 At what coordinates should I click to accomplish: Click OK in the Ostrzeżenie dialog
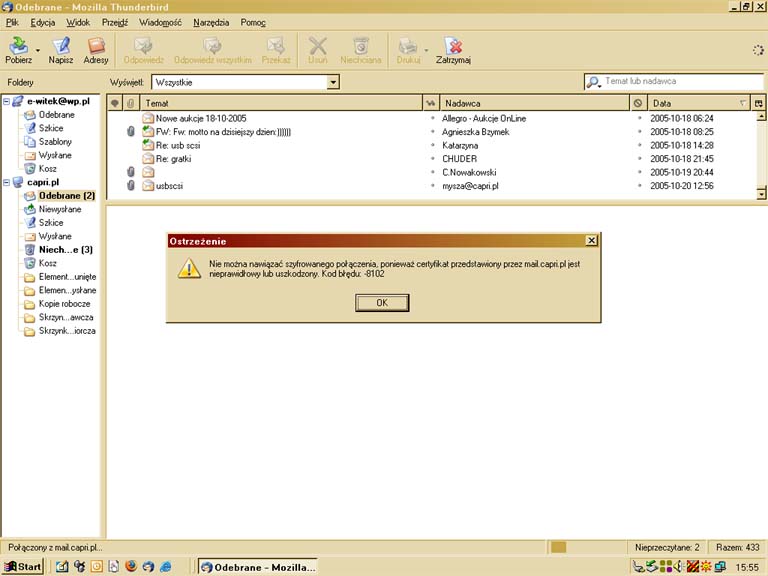click(x=382, y=303)
